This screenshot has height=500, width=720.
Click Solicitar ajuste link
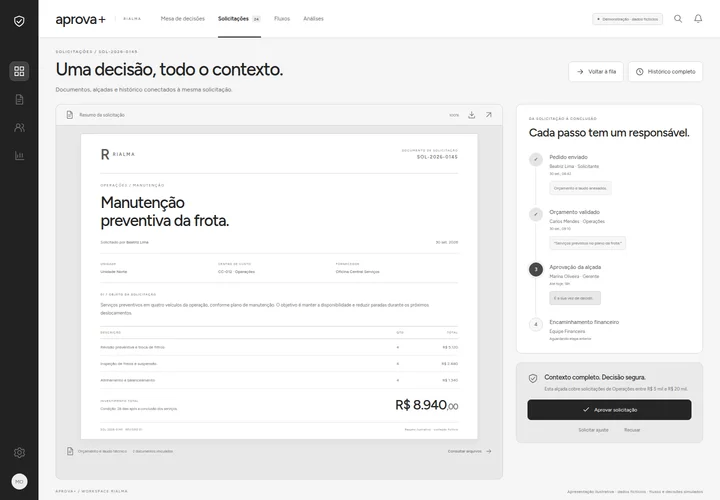[593, 430]
